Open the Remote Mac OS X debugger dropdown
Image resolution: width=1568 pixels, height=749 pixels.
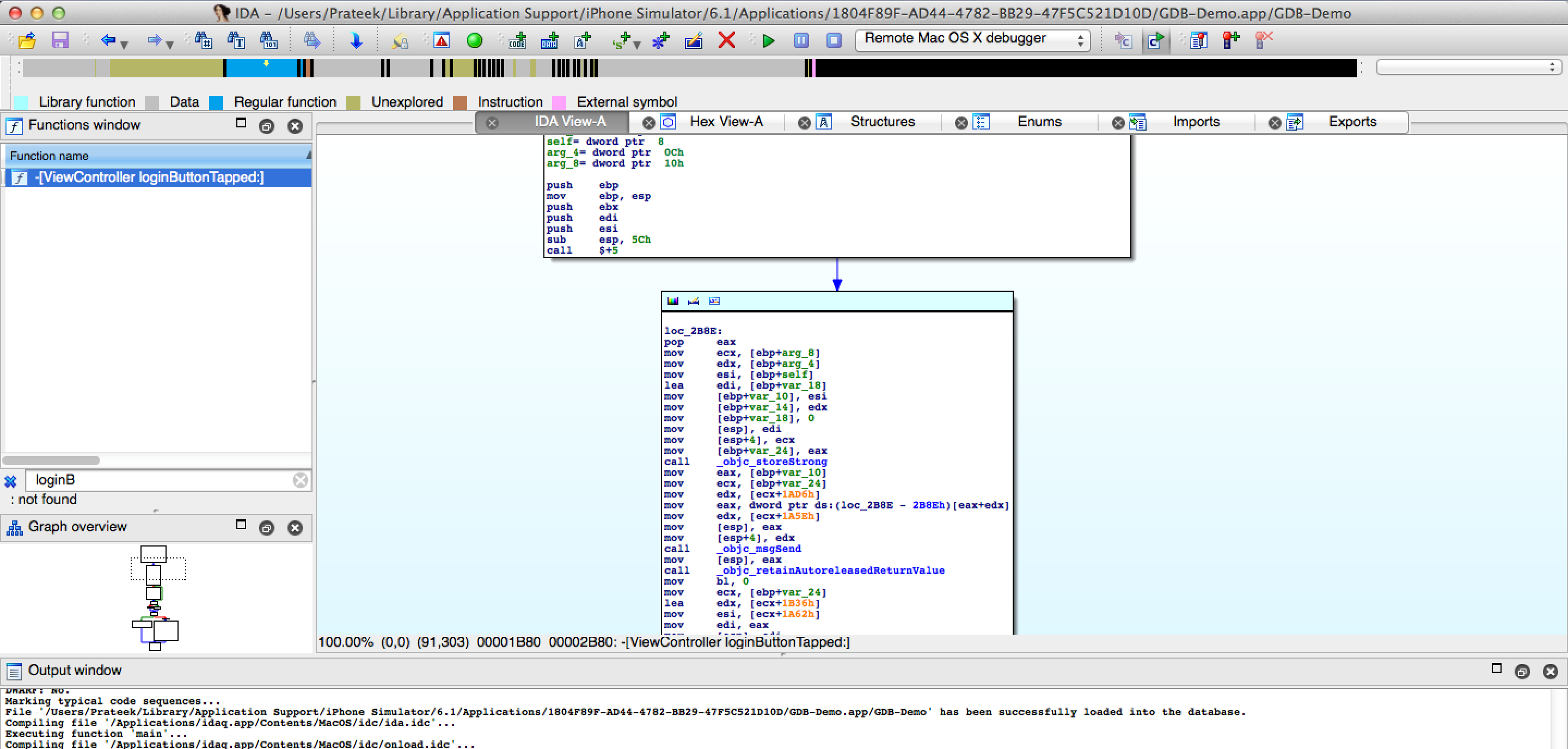click(972, 40)
